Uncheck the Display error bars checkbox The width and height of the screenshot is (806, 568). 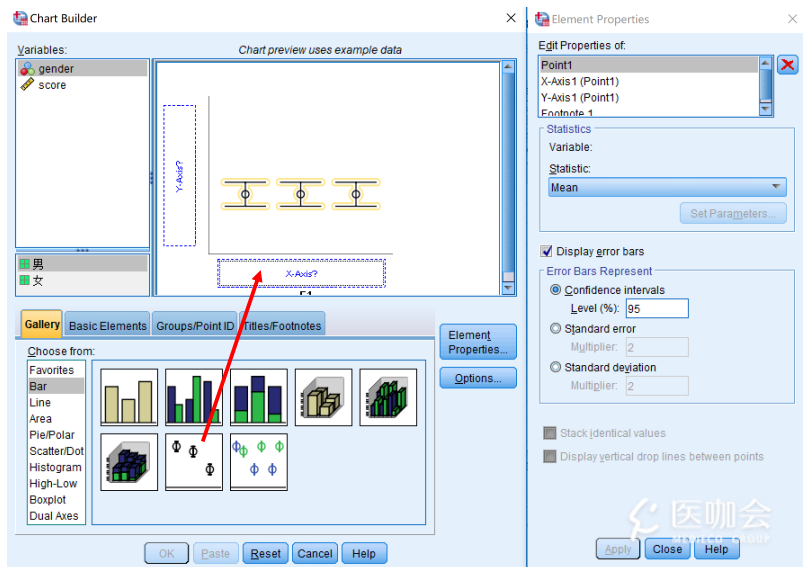[547, 251]
